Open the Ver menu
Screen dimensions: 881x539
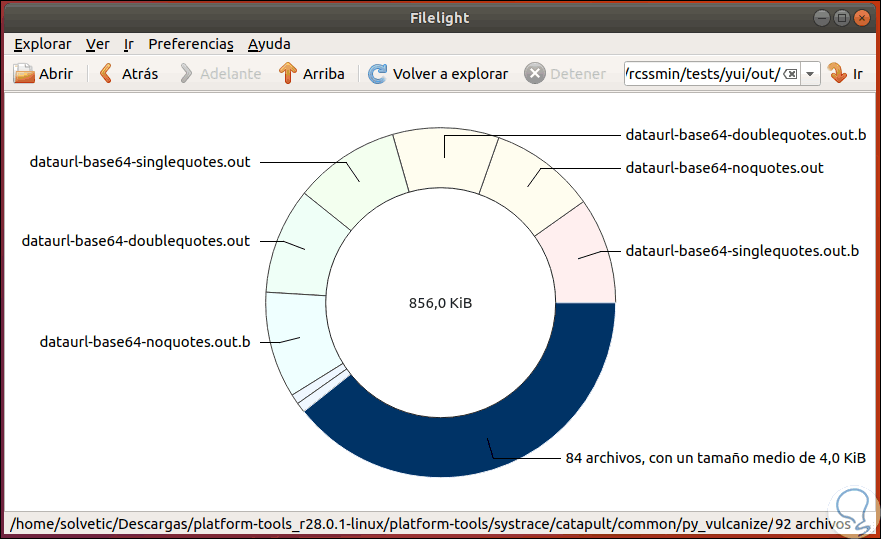98,44
